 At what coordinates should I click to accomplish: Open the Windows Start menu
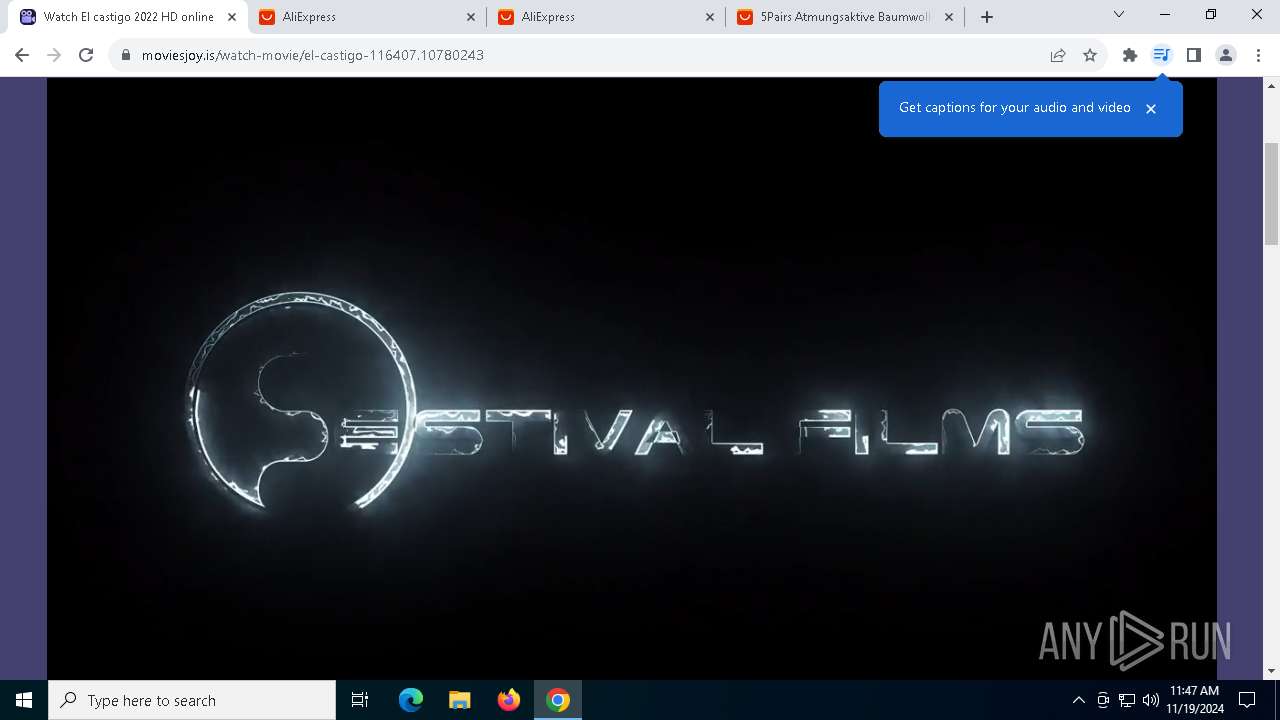24,700
